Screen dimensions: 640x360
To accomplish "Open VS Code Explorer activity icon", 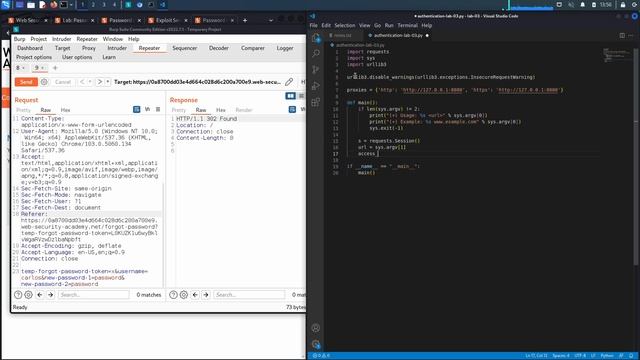I will (316, 38).
